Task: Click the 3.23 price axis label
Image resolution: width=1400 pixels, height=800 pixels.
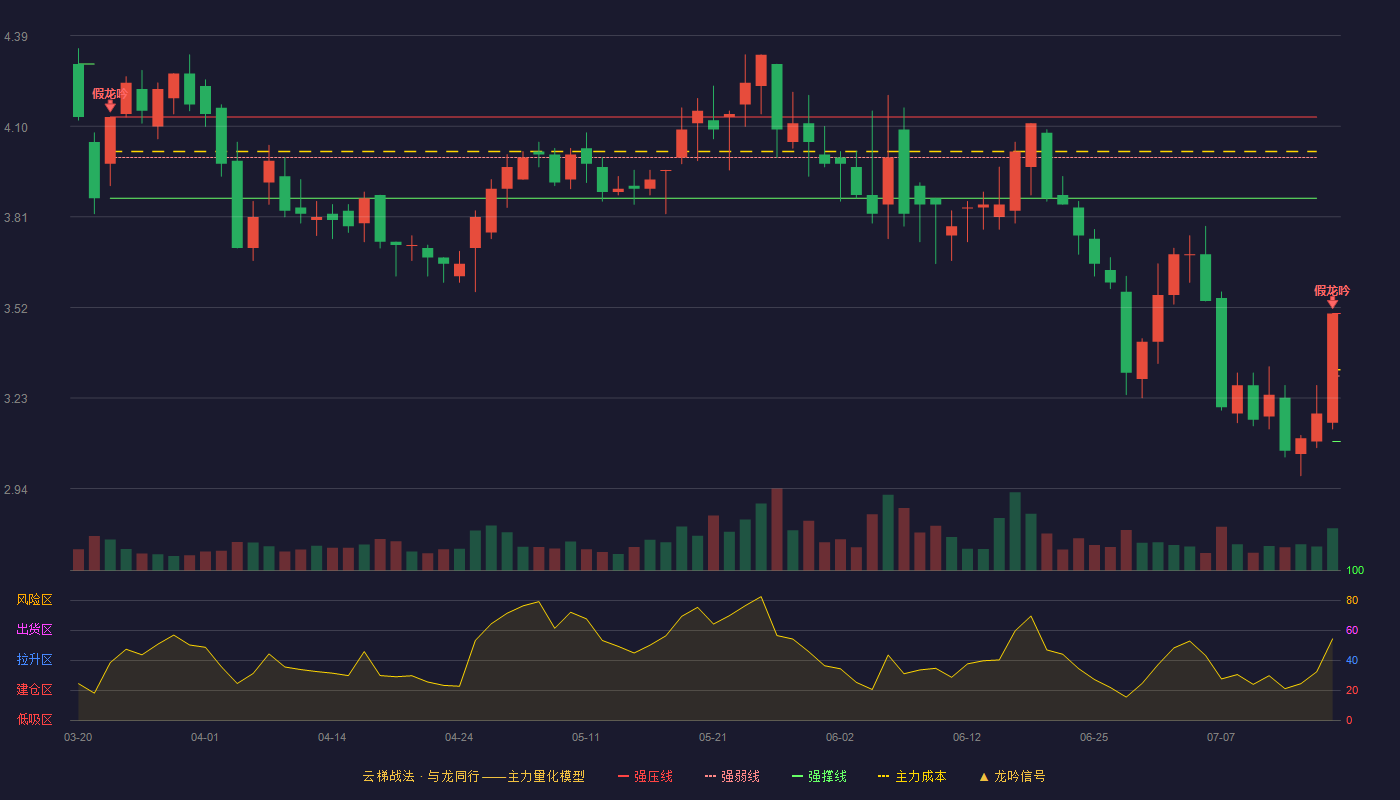Action: (16, 399)
